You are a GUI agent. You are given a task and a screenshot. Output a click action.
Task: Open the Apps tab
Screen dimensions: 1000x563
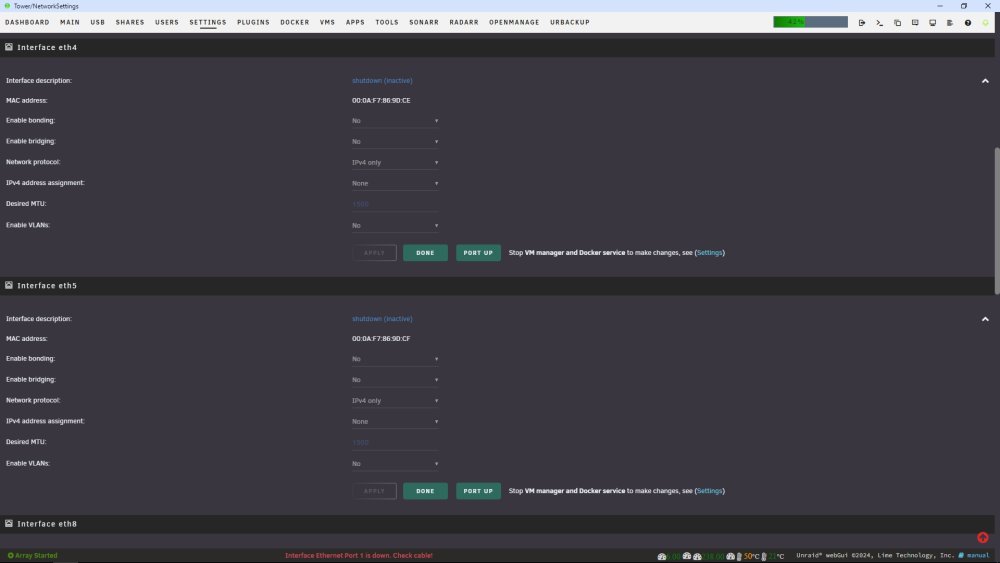click(x=355, y=22)
